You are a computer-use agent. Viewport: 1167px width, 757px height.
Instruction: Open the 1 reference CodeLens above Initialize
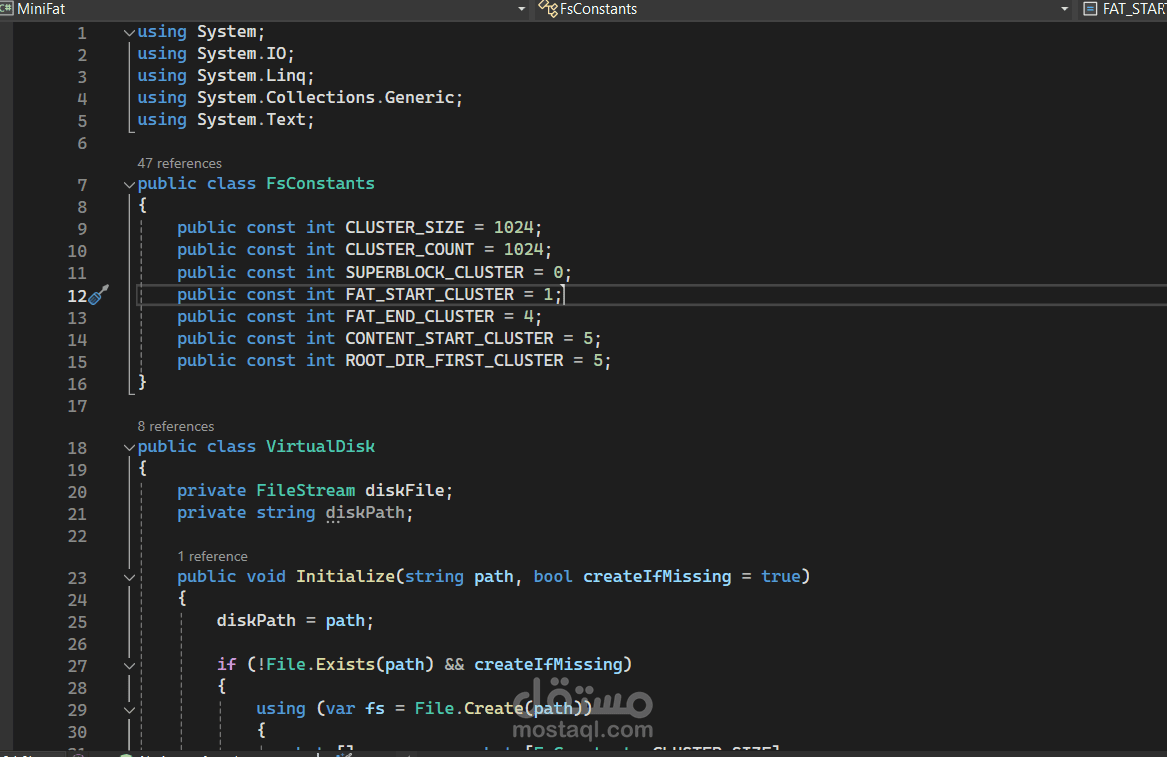212,556
